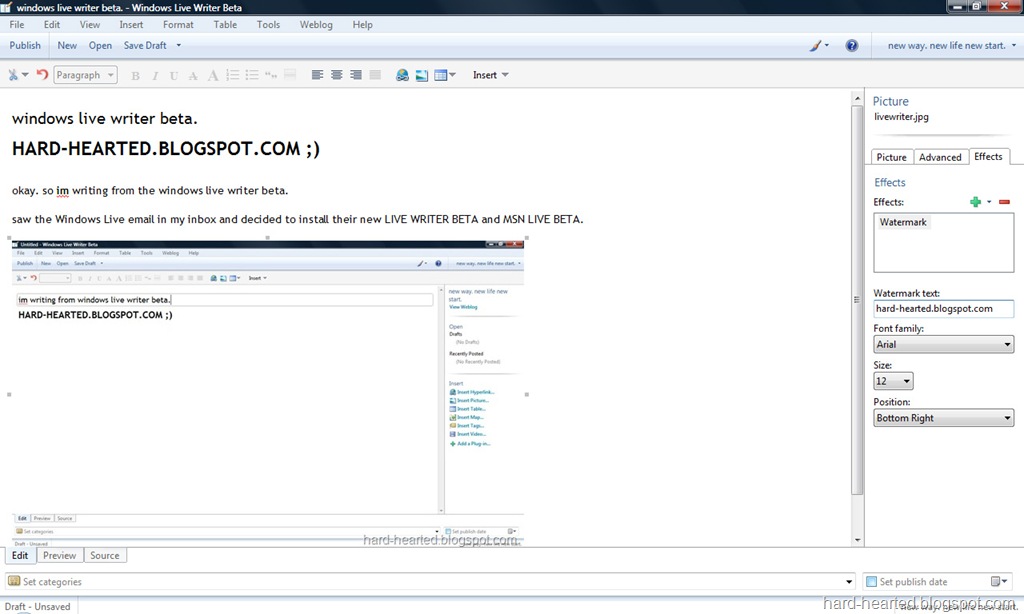This screenshot has width=1024, height=614.
Task: Expand the table icon's dropdown arrow
Action: [x=453, y=75]
